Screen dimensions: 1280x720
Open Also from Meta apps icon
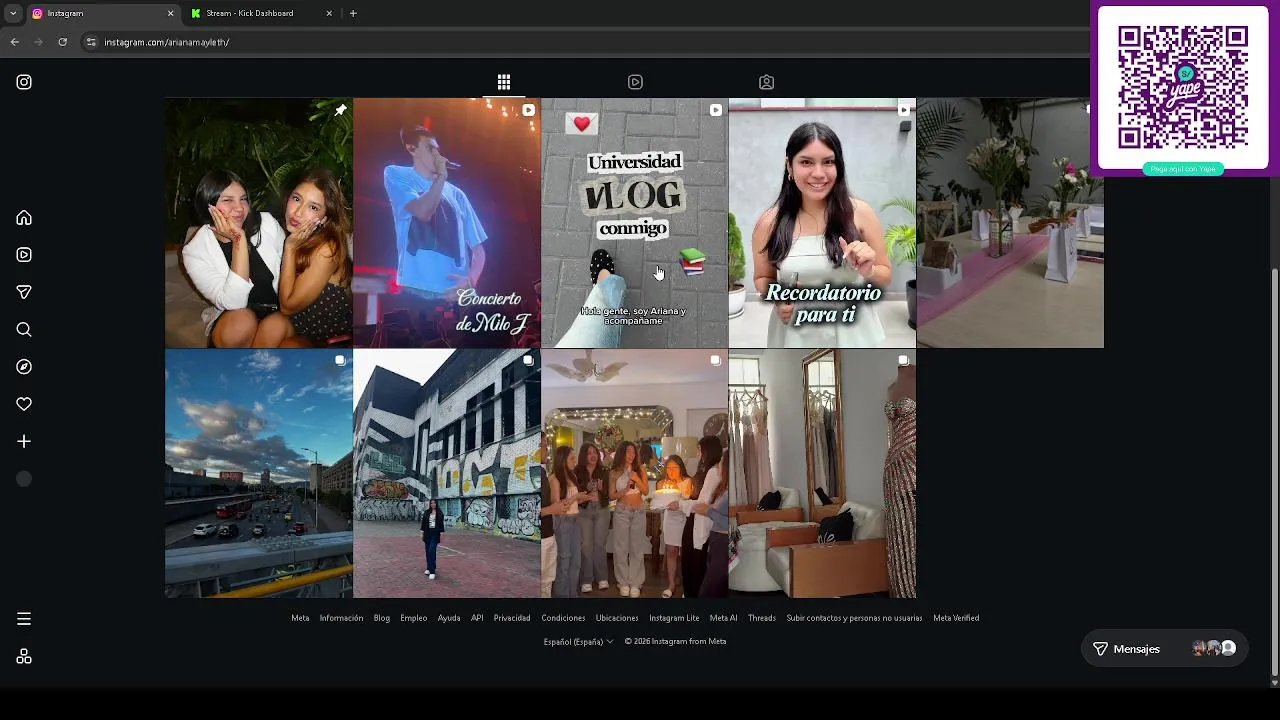tap(24, 656)
